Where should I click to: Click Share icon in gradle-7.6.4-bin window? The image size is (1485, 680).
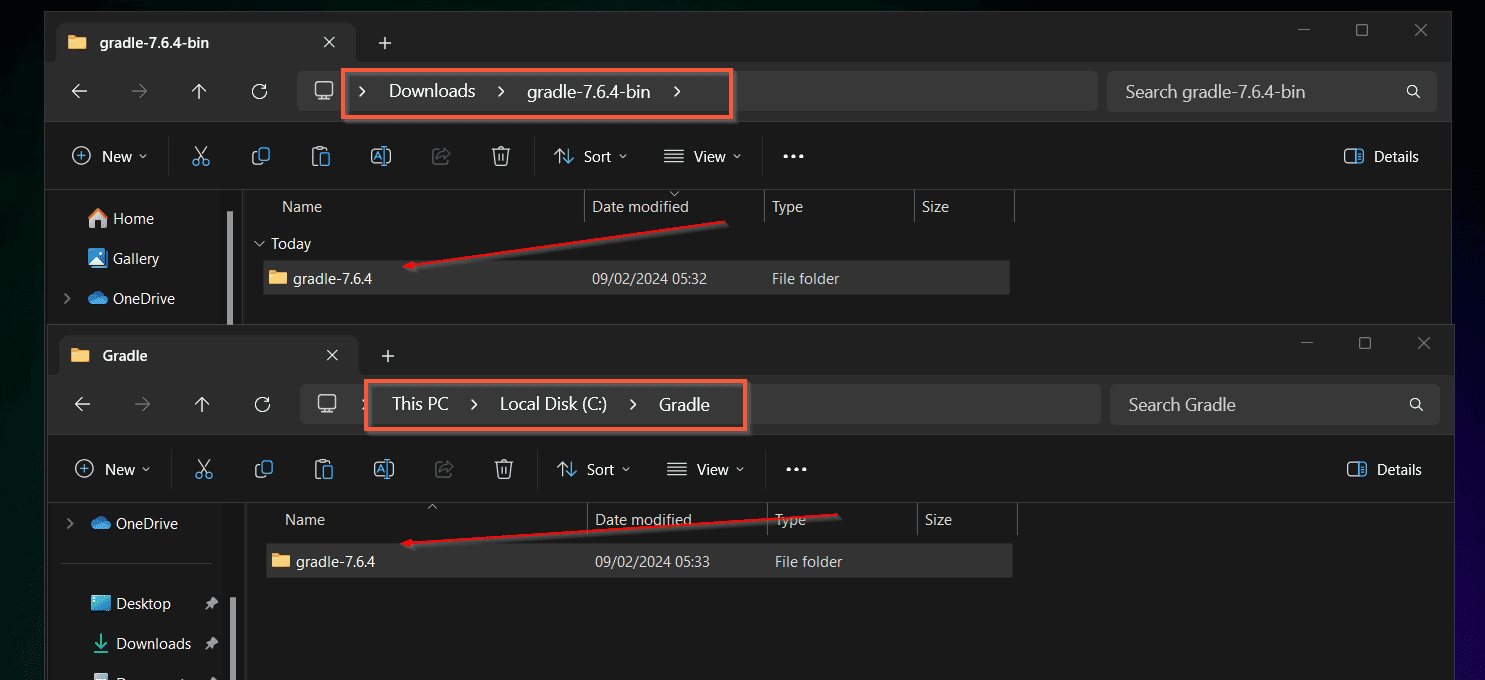click(441, 156)
